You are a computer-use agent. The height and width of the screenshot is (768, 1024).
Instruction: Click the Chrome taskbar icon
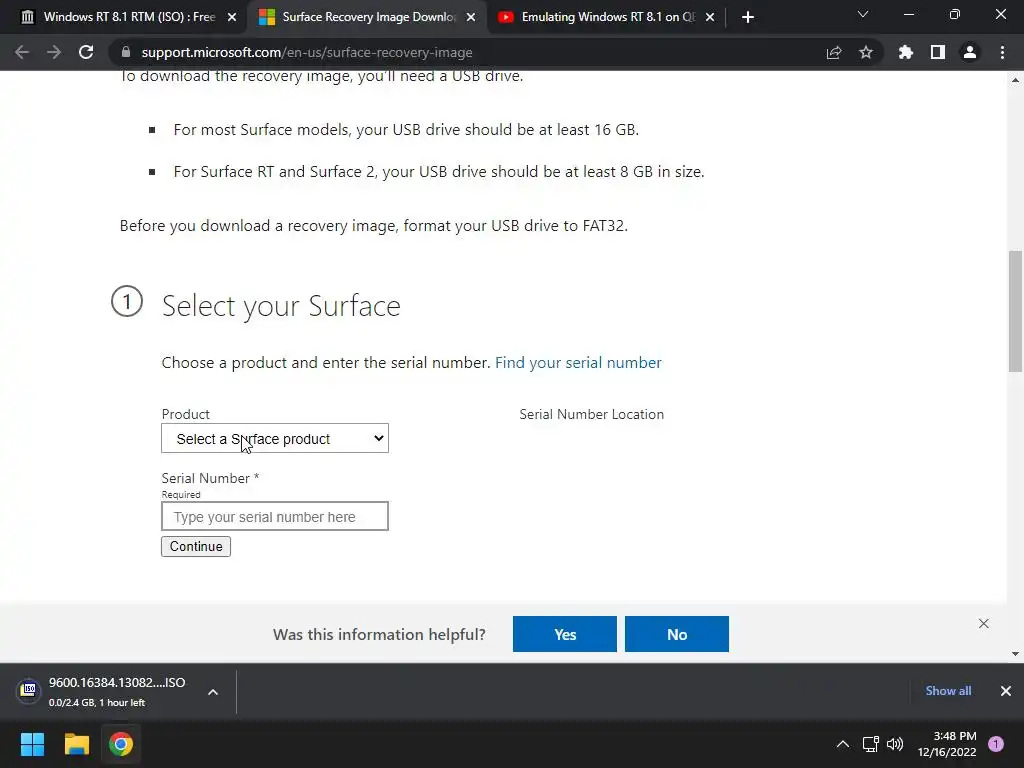click(121, 744)
